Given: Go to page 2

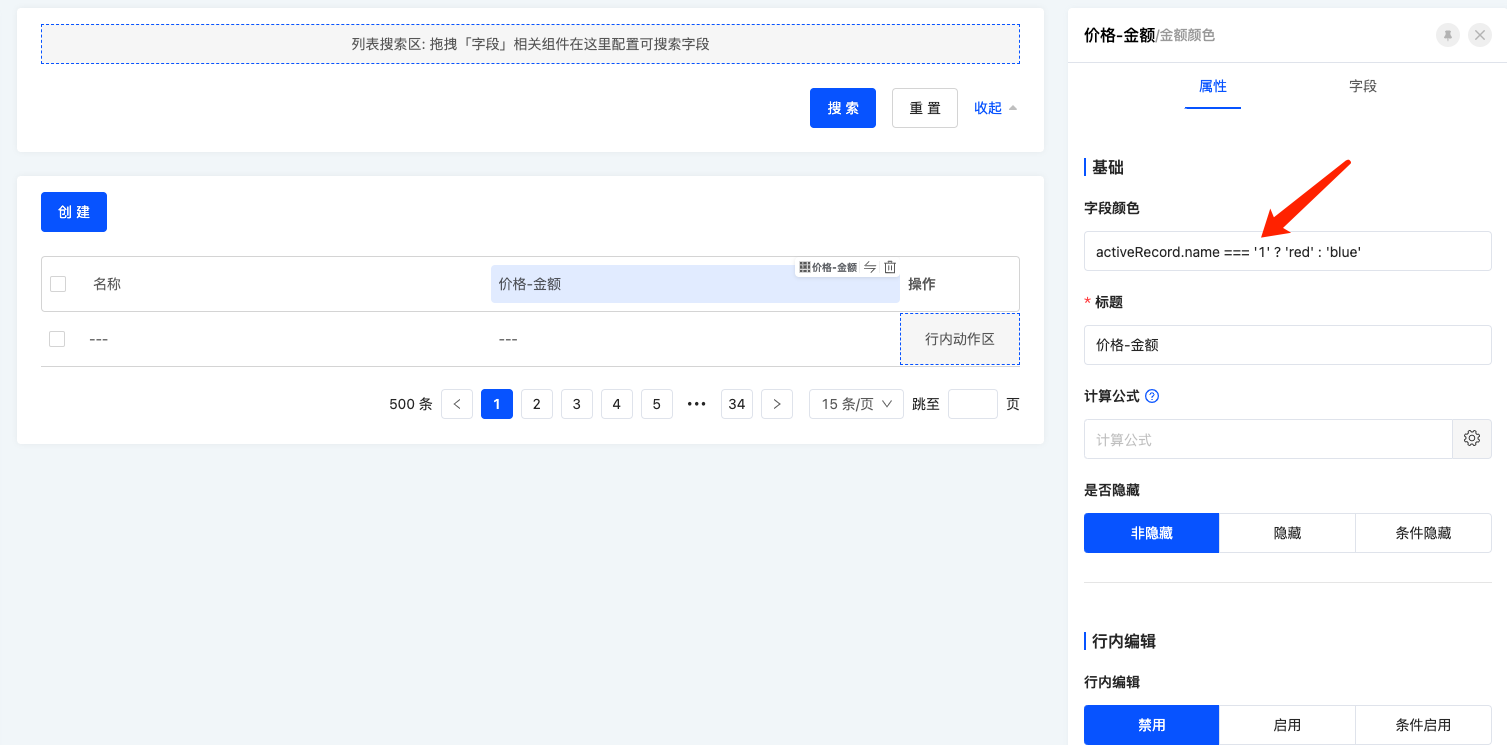Looking at the screenshot, I should [537, 404].
